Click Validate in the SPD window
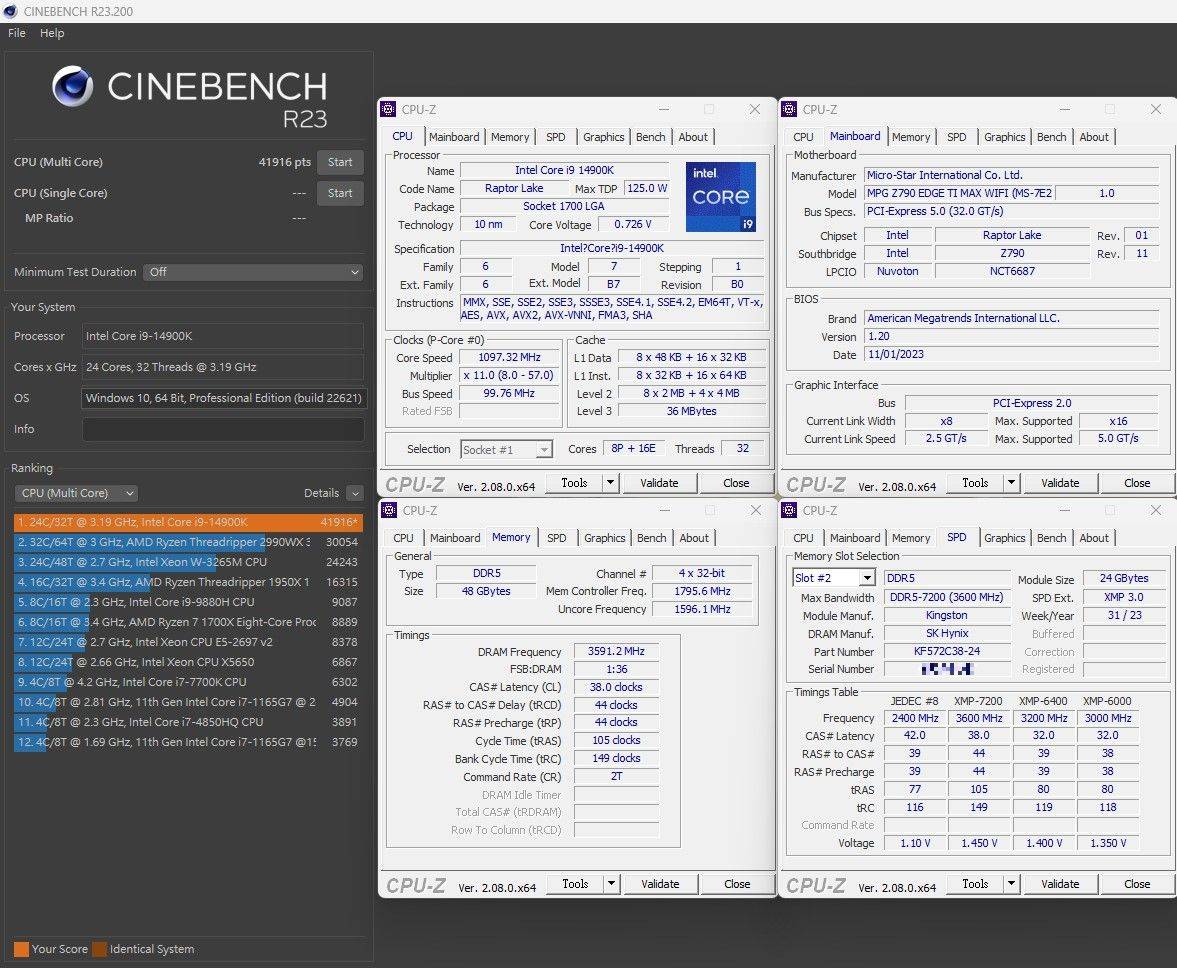The image size is (1177, 968). 1060,884
